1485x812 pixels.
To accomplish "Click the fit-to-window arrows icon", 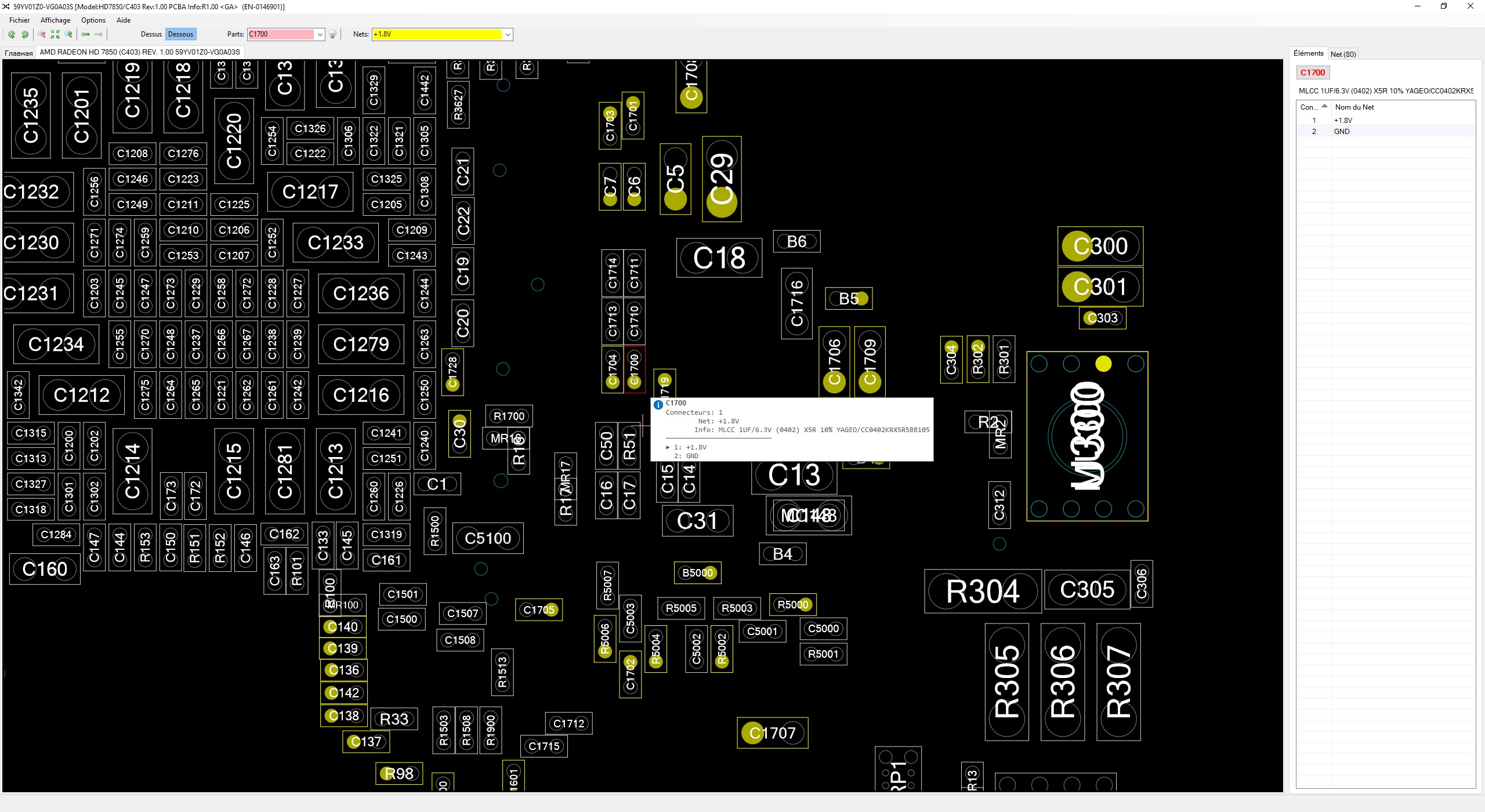I will (x=55, y=35).
